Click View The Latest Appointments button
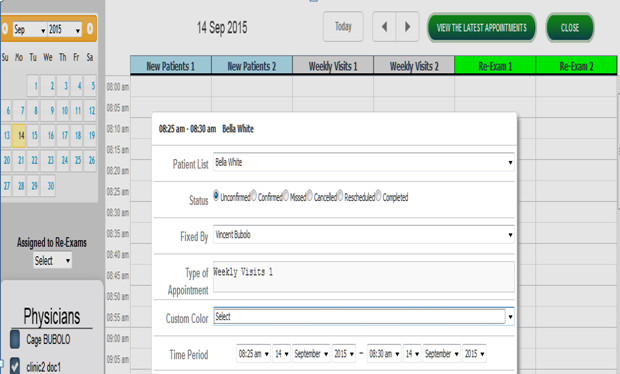 coord(482,28)
